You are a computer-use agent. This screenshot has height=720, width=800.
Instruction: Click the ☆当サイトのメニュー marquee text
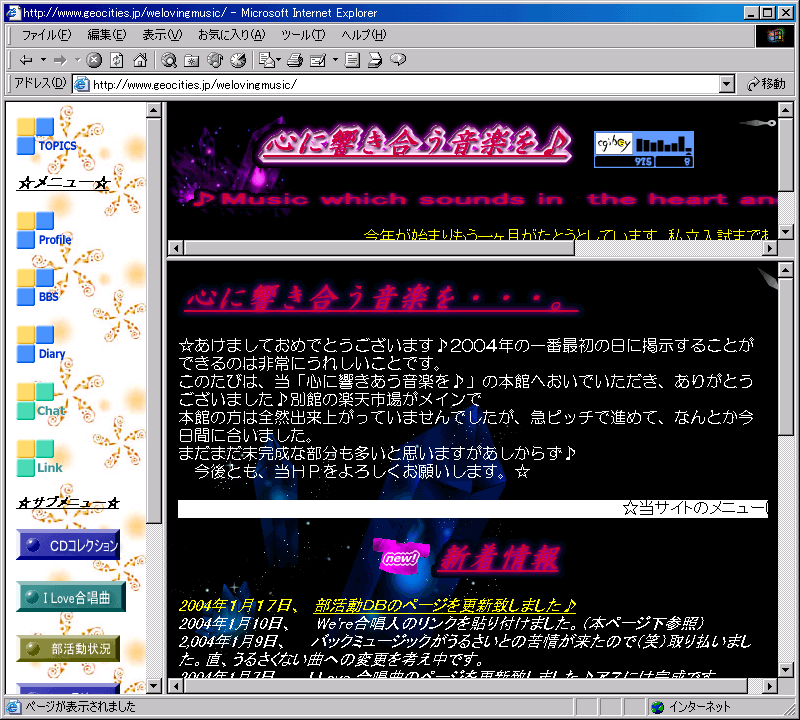pos(694,508)
